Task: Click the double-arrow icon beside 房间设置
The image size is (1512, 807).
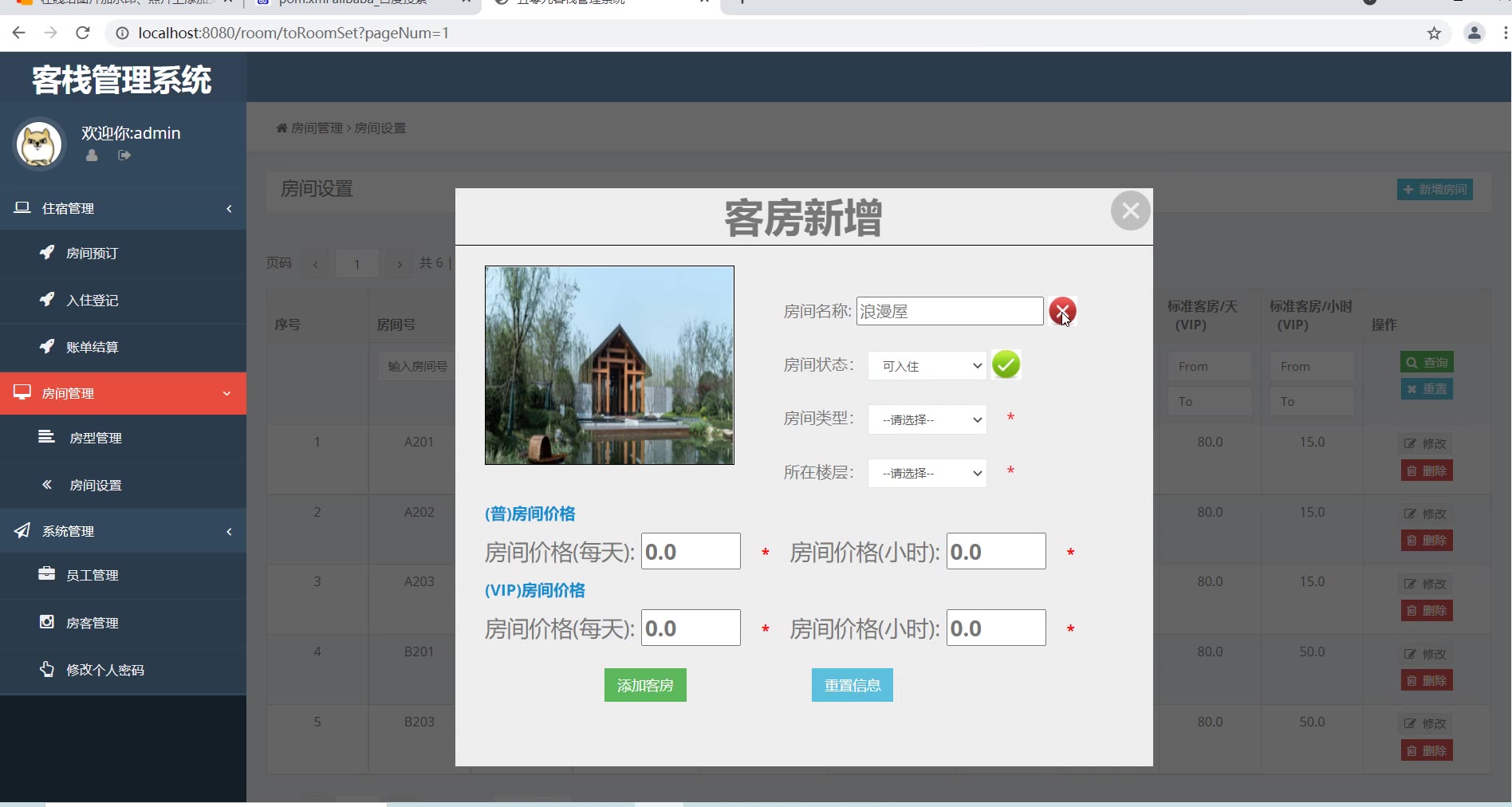Action: (47, 484)
